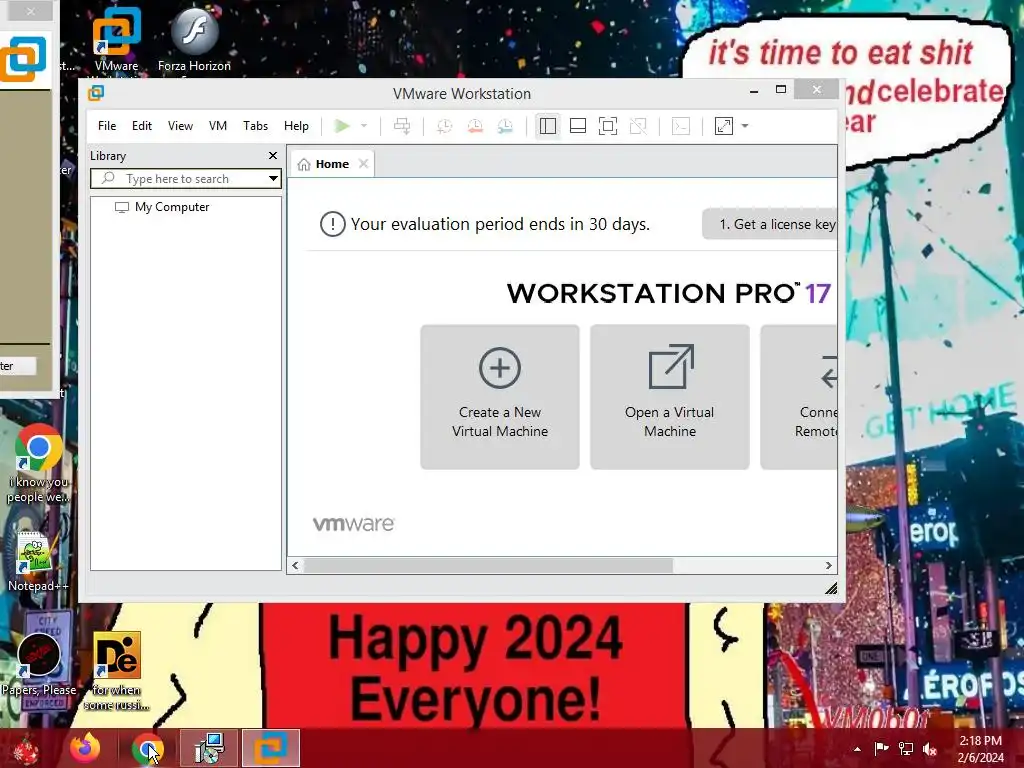Viewport: 1024px width, 768px height.
Task: Click the muted volume tray icon
Action: (x=930, y=749)
